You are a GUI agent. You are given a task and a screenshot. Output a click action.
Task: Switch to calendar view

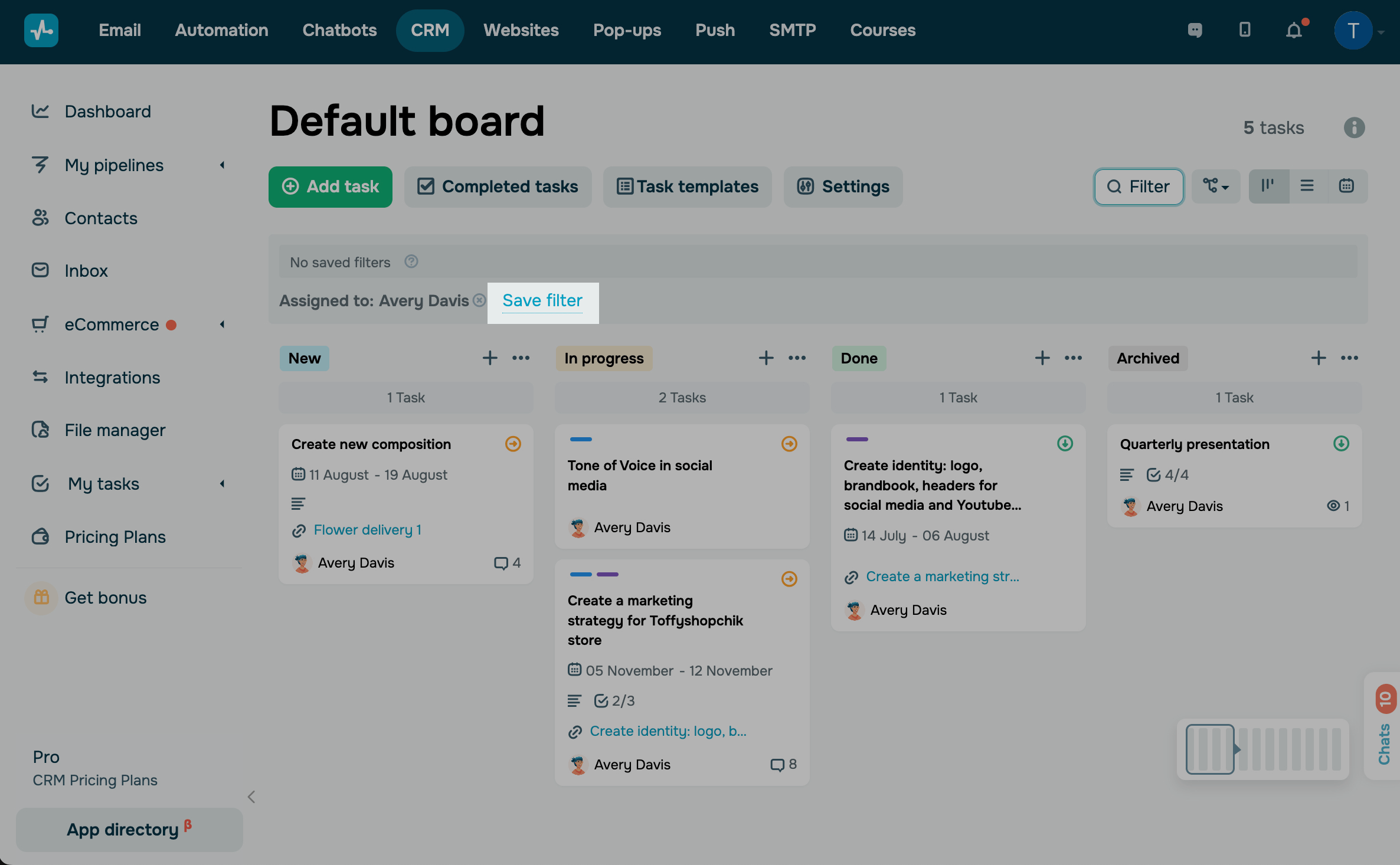click(1346, 186)
